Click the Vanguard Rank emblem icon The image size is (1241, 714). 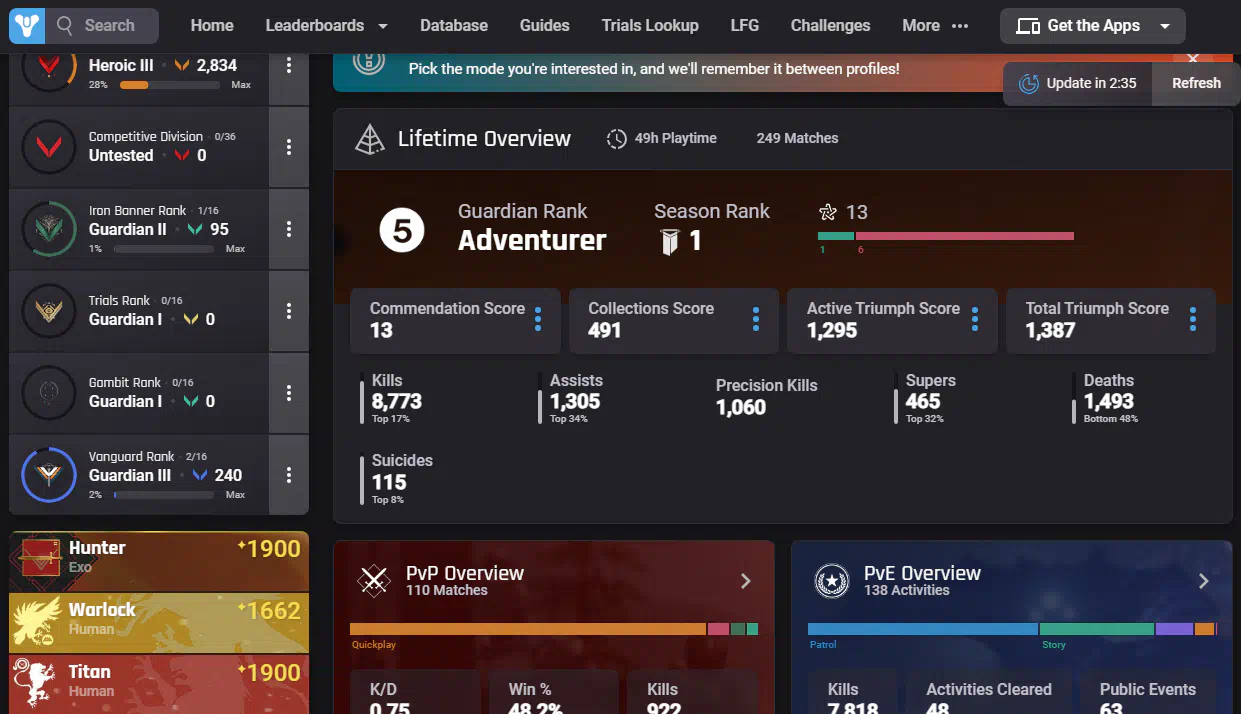49,475
